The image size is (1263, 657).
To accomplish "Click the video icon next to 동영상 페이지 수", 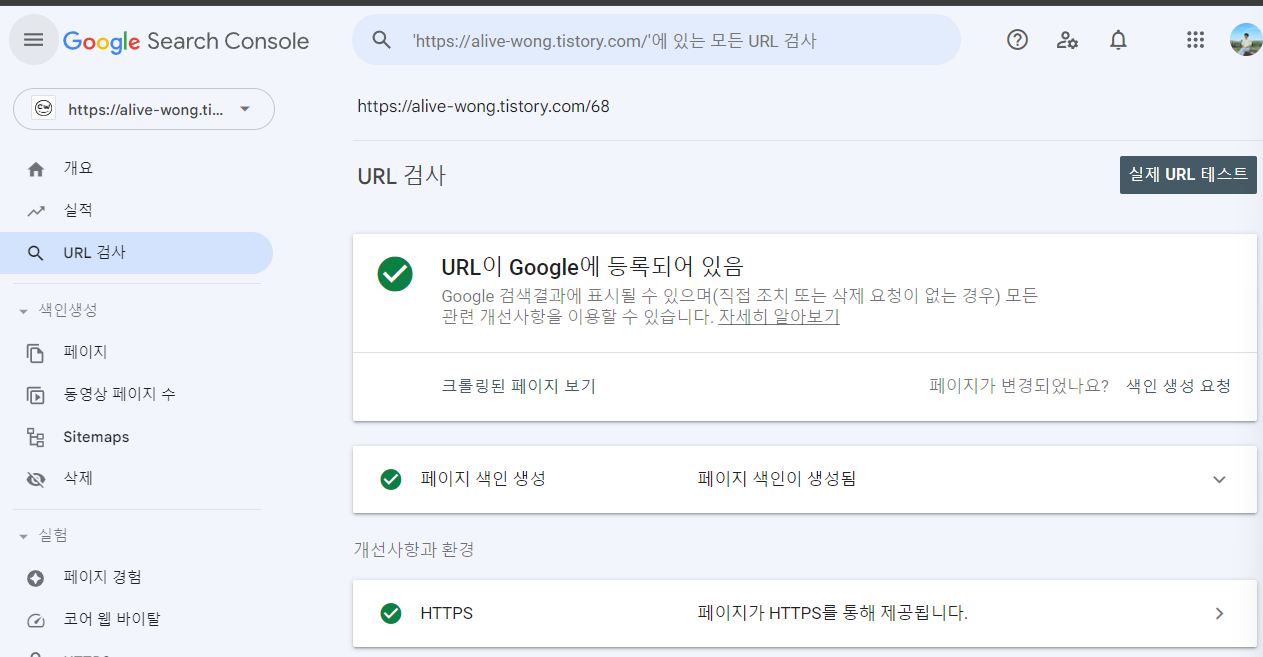I will 36,395.
